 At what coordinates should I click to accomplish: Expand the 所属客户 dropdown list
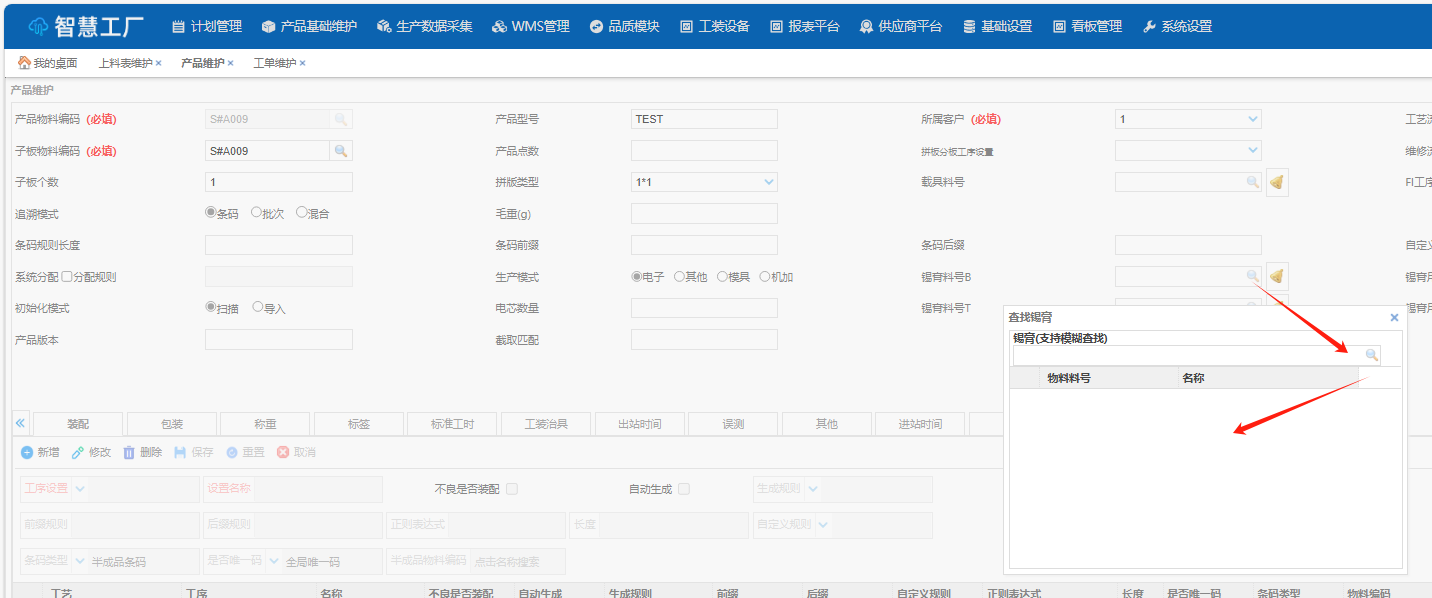[x=1253, y=119]
